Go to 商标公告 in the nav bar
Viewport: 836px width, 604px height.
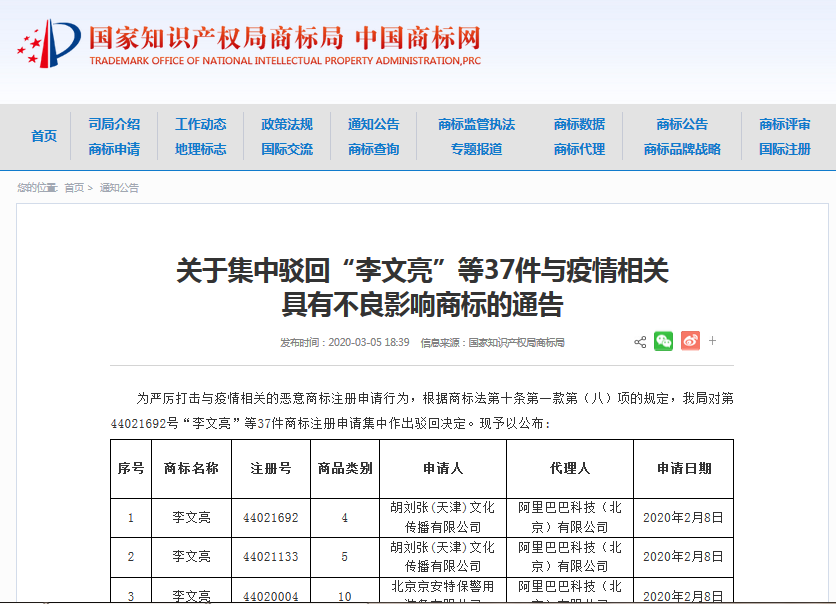[682, 124]
